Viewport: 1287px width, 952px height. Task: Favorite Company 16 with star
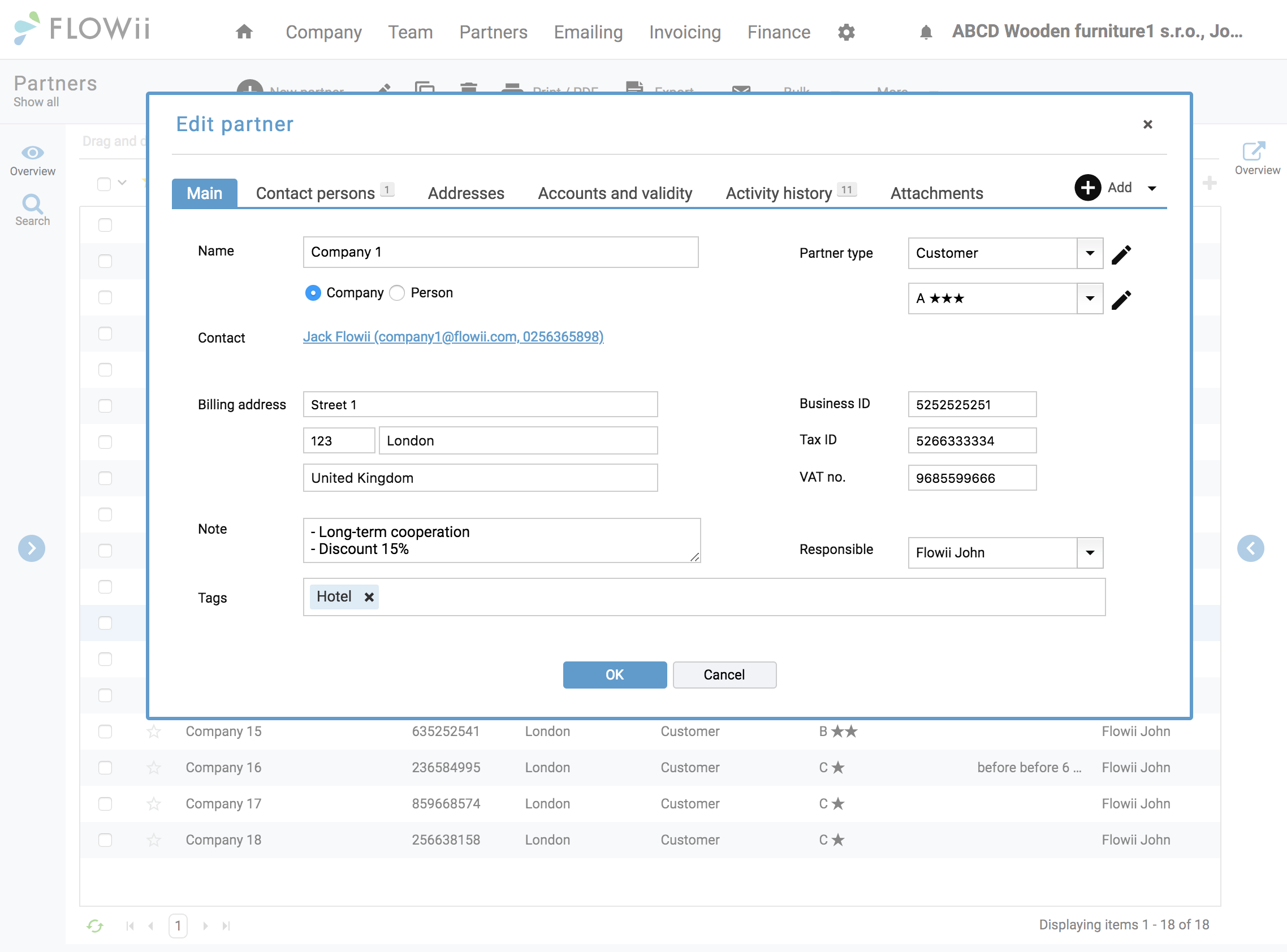(153, 768)
